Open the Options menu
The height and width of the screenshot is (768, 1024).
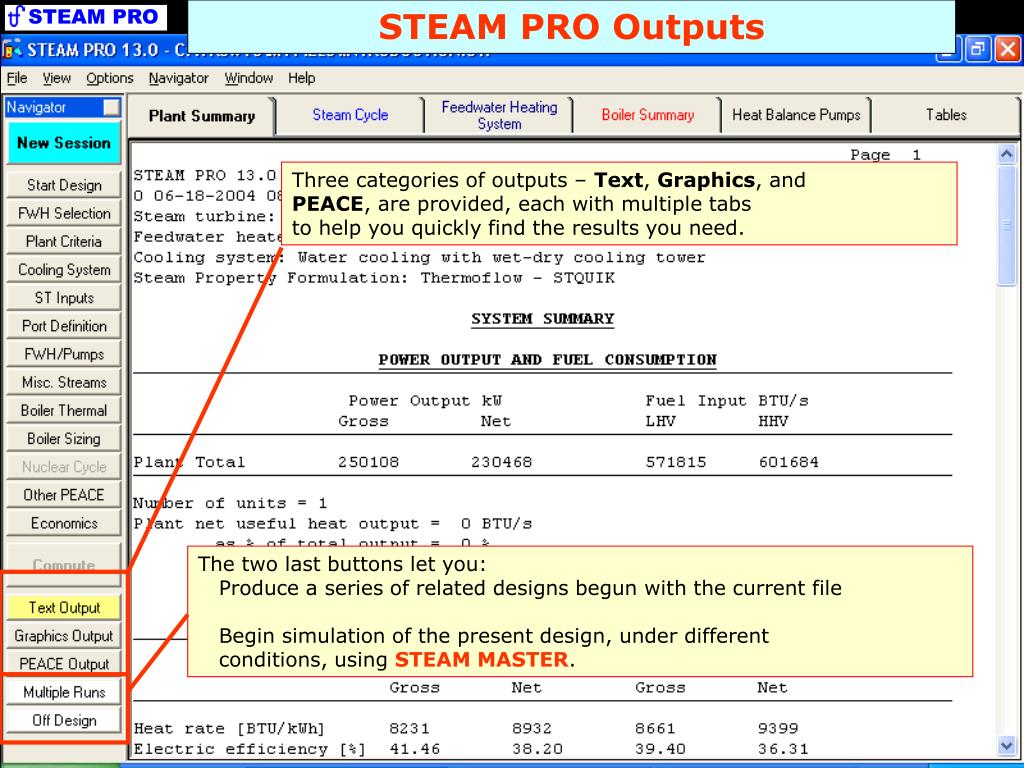(110, 78)
